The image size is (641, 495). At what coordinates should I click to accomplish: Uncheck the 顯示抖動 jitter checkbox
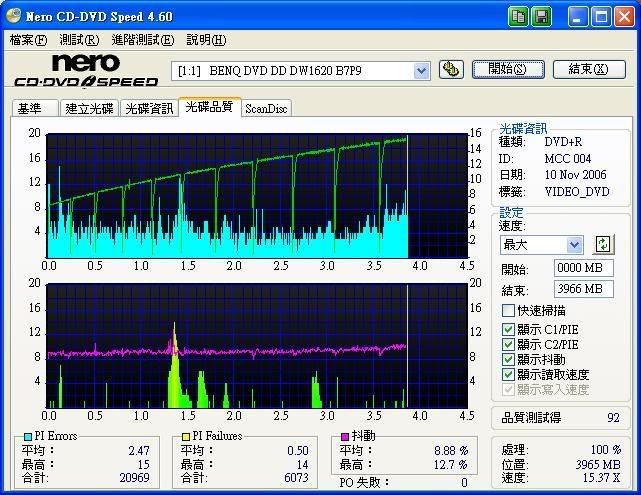(508, 359)
